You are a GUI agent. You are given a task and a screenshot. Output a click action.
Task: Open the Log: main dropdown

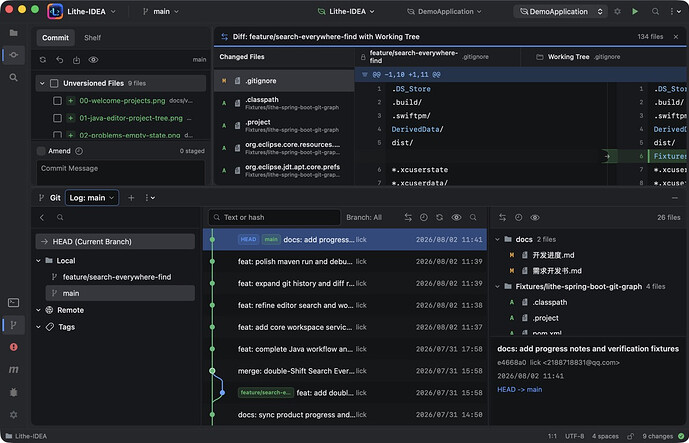click(92, 198)
